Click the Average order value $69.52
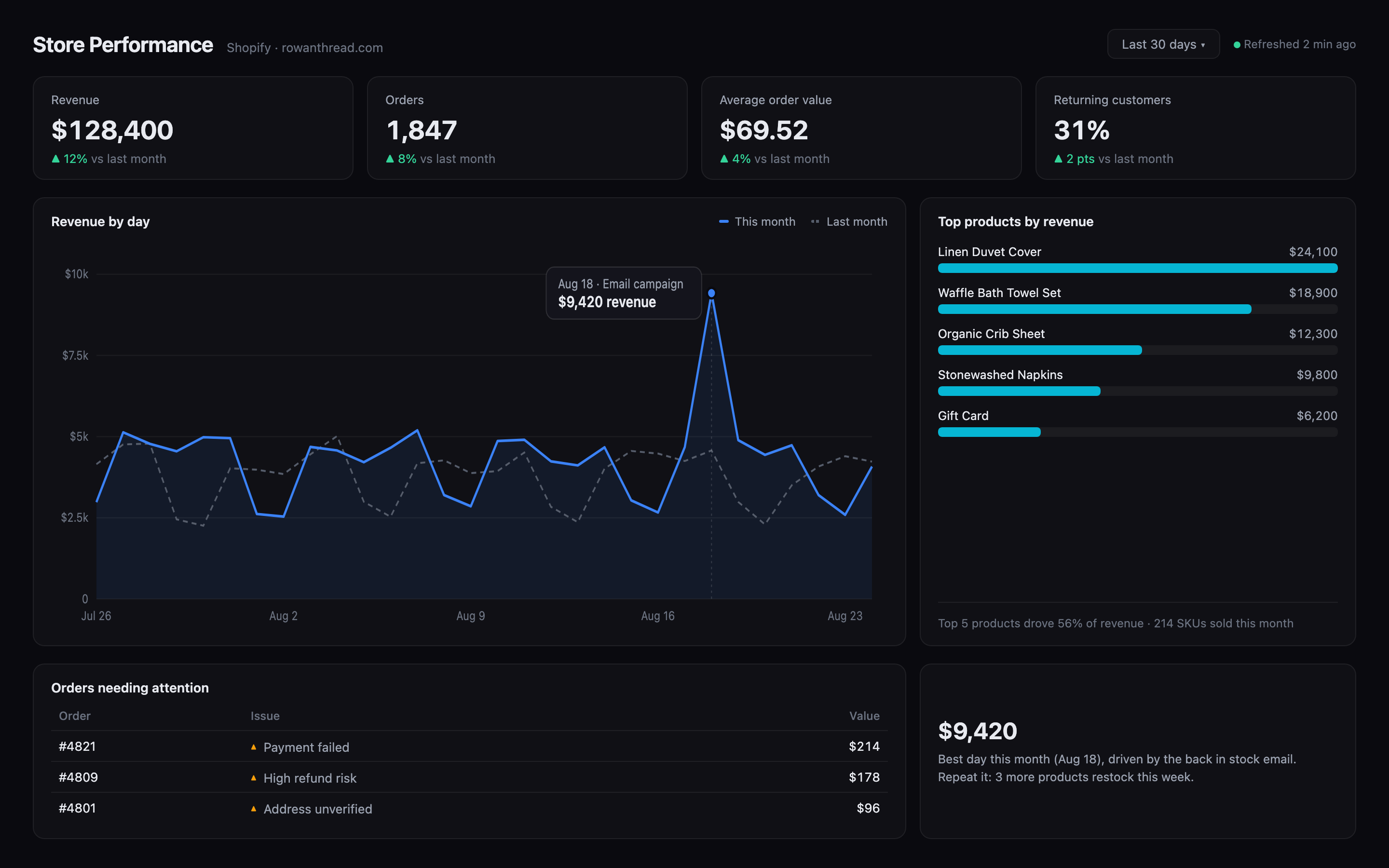The image size is (1389, 868). point(764,130)
